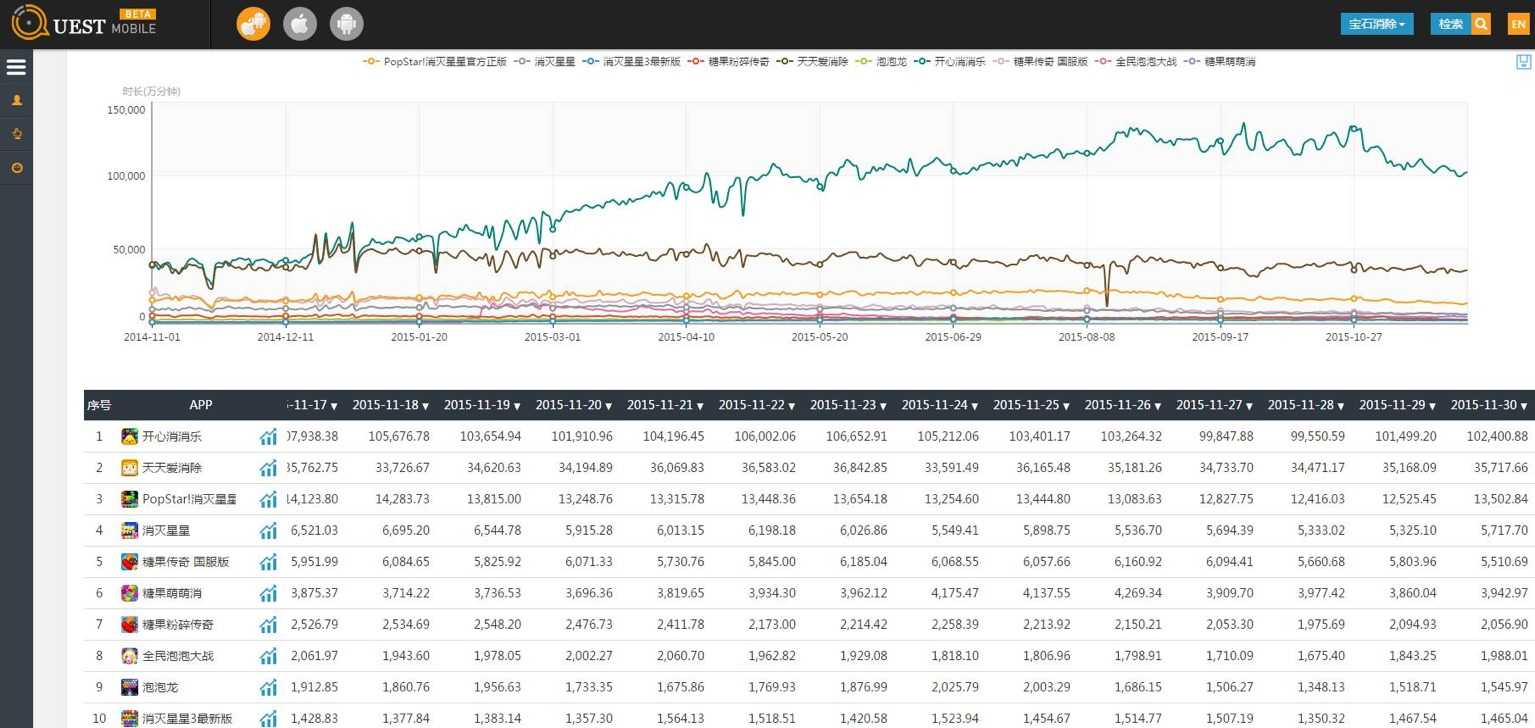The image size is (1535, 728).
Task: Sort by the 2015-11-30 column arrow
Action: 1524,406
